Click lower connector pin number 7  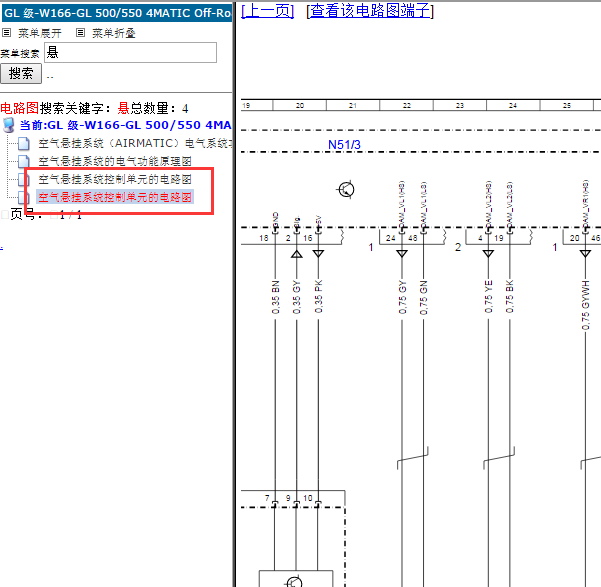tap(267, 498)
